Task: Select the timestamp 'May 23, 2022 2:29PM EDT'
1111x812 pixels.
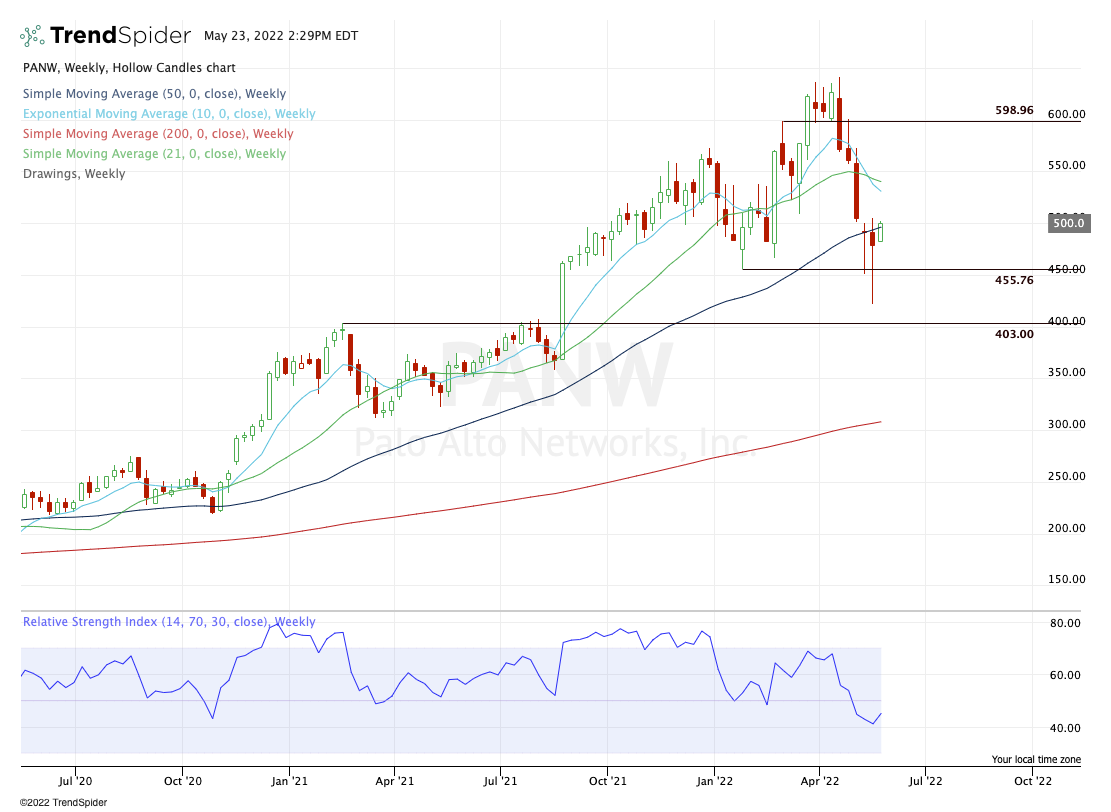Action: pos(281,35)
